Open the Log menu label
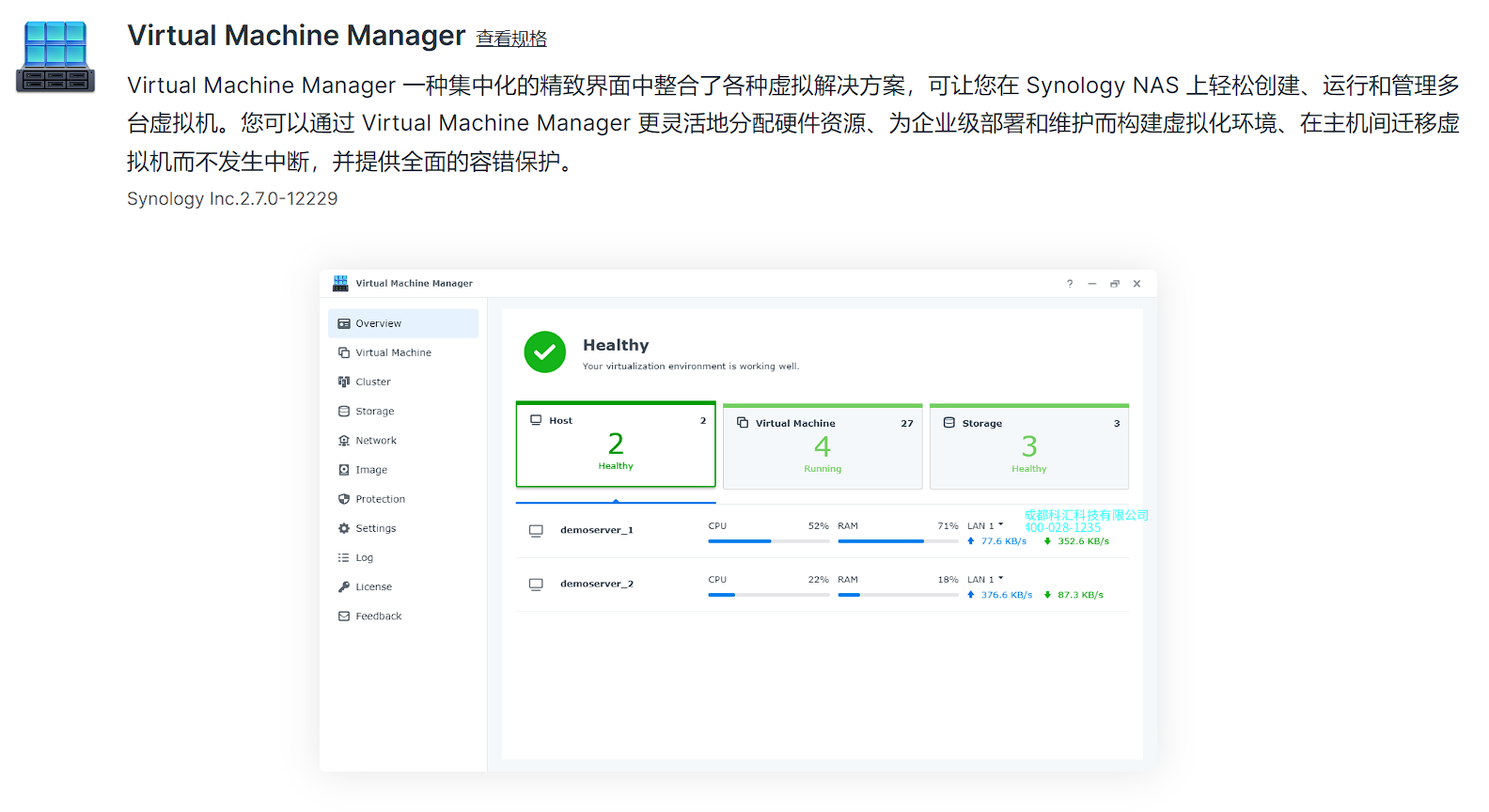Image resolution: width=1489 pixels, height=812 pixels. [x=365, y=557]
